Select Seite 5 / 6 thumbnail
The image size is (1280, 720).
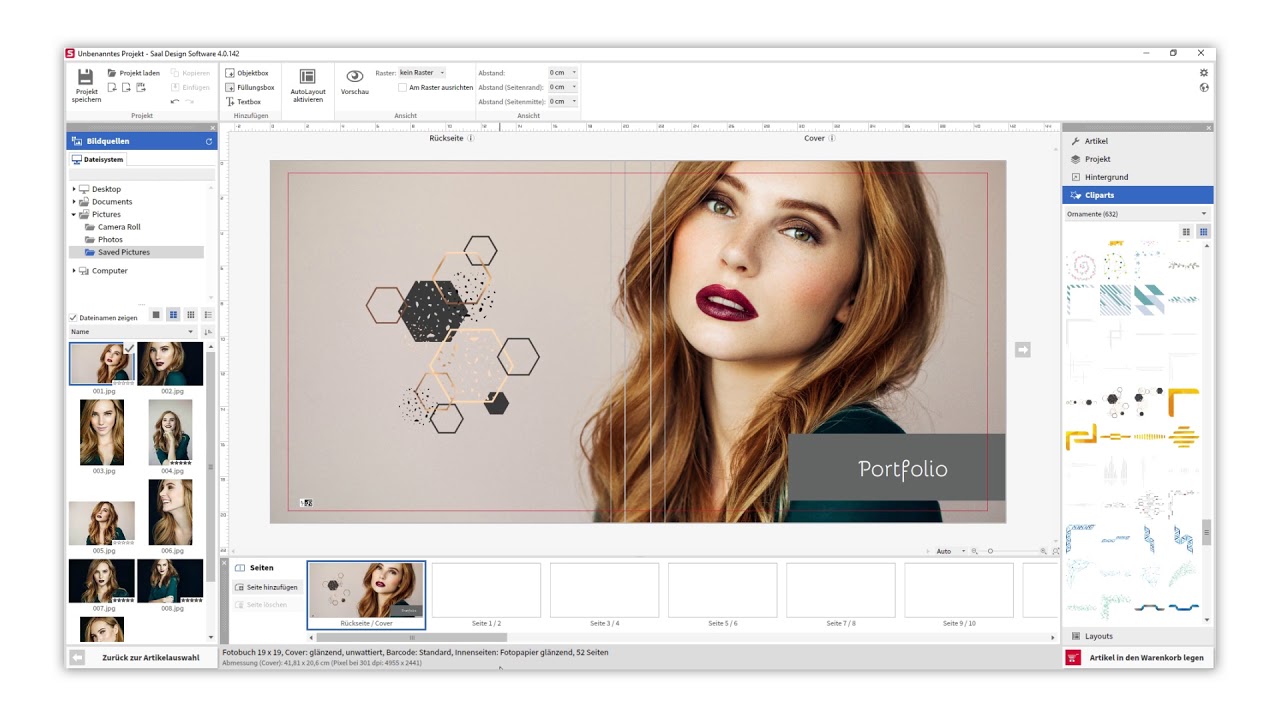(722, 590)
